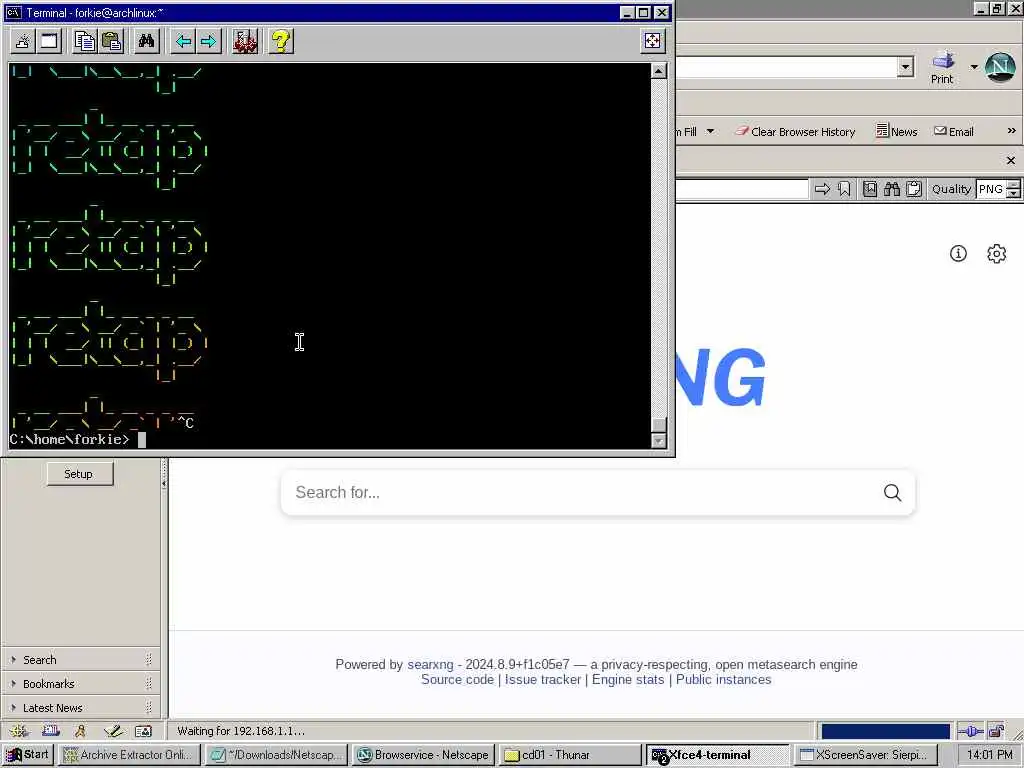This screenshot has height=768, width=1024.
Task: Open SearXNG about info icon
Action: (x=958, y=253)
